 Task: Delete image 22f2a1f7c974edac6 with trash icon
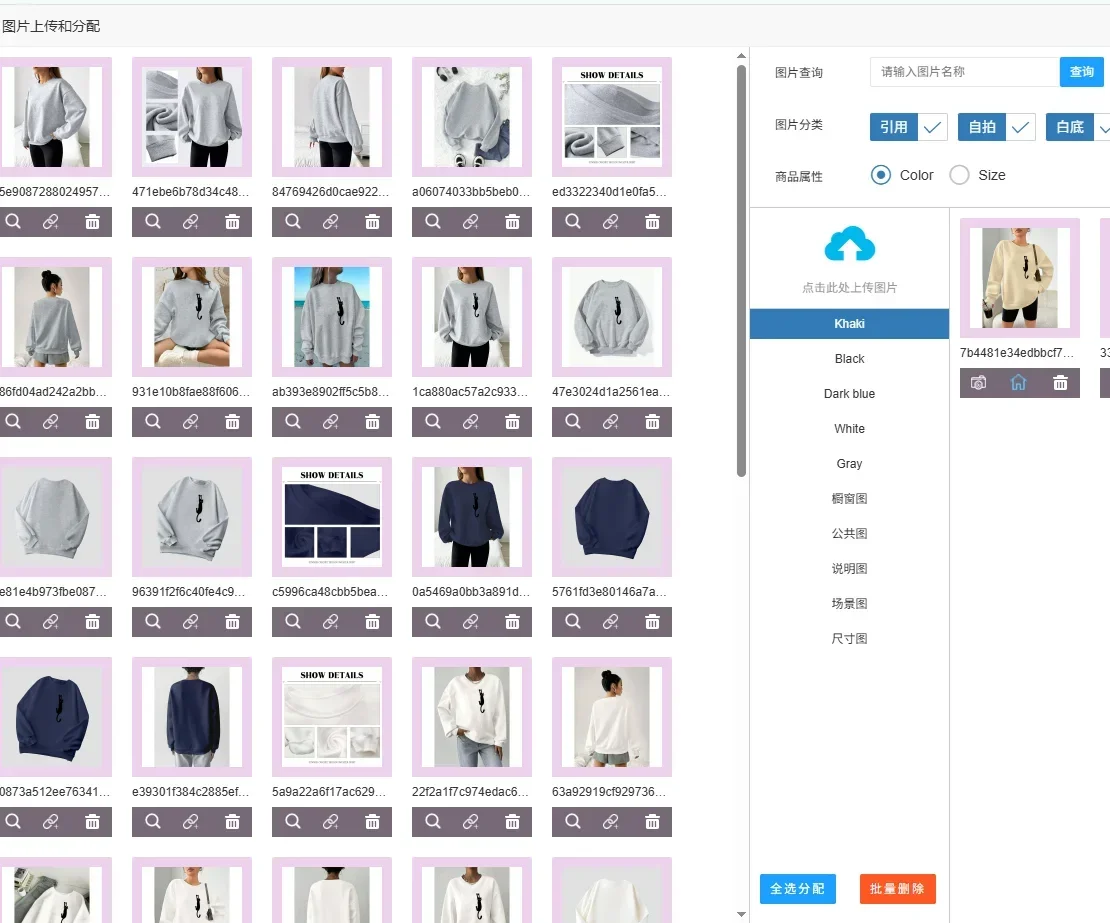pos(513,822)
